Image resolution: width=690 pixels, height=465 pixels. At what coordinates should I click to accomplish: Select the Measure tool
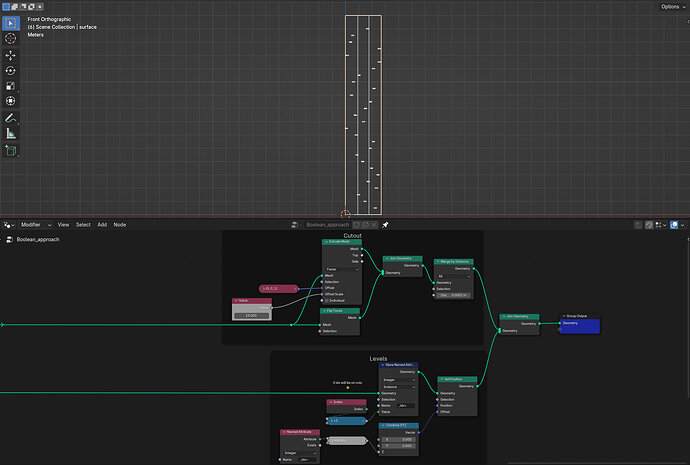pos(11,134)
